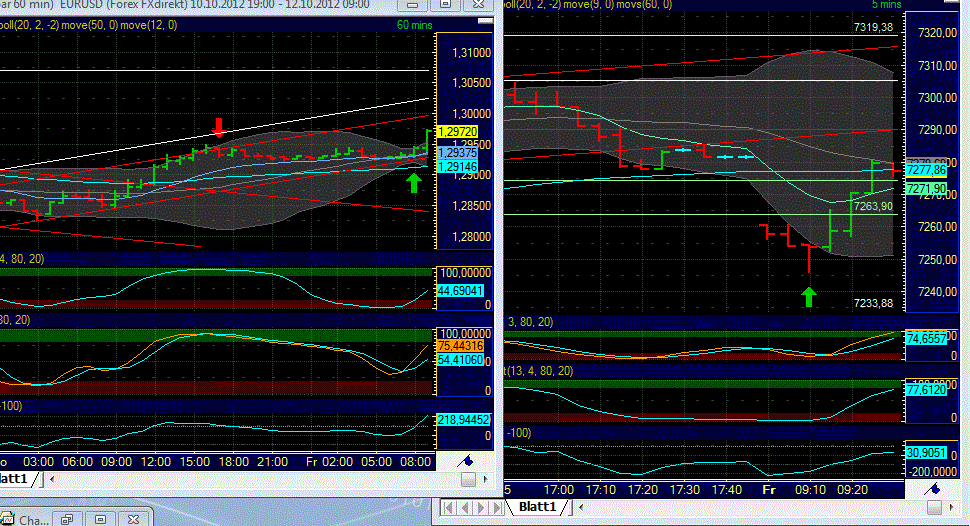Click the 5 mins timeframe label

886,4
